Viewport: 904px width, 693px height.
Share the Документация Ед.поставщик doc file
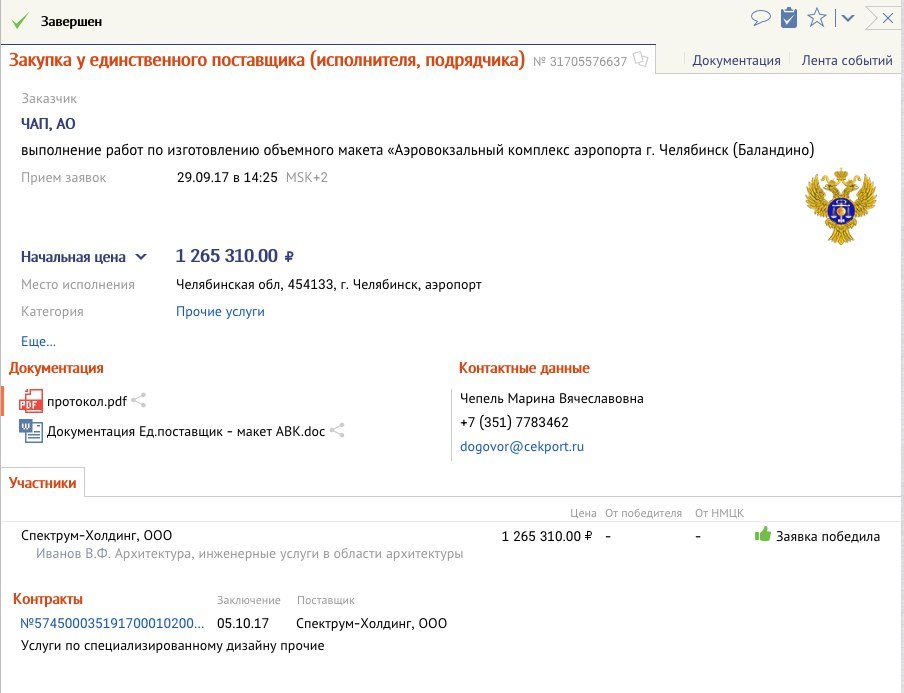(338, 431)
